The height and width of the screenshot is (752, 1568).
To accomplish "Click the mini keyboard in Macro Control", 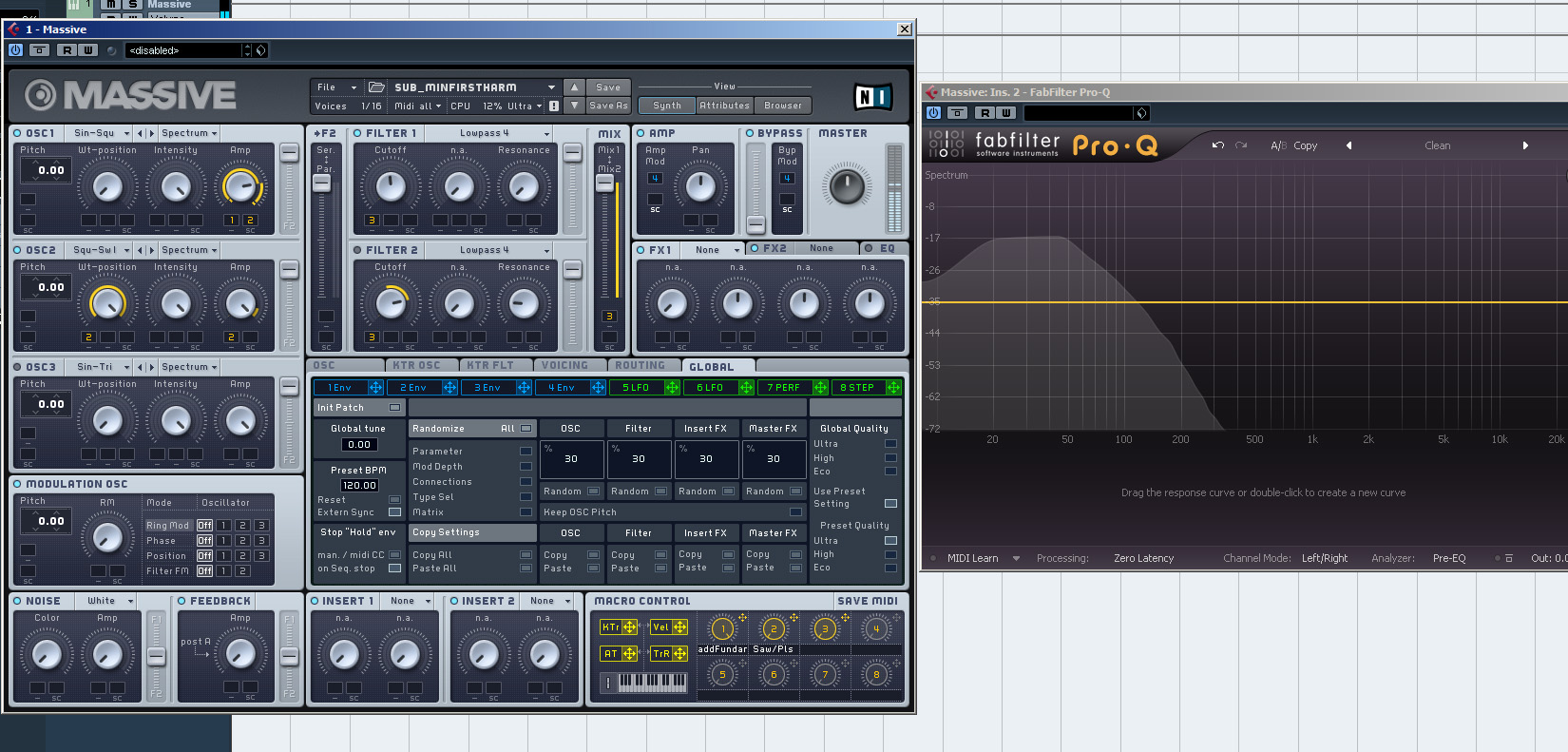I will click(x=652, y=683).
